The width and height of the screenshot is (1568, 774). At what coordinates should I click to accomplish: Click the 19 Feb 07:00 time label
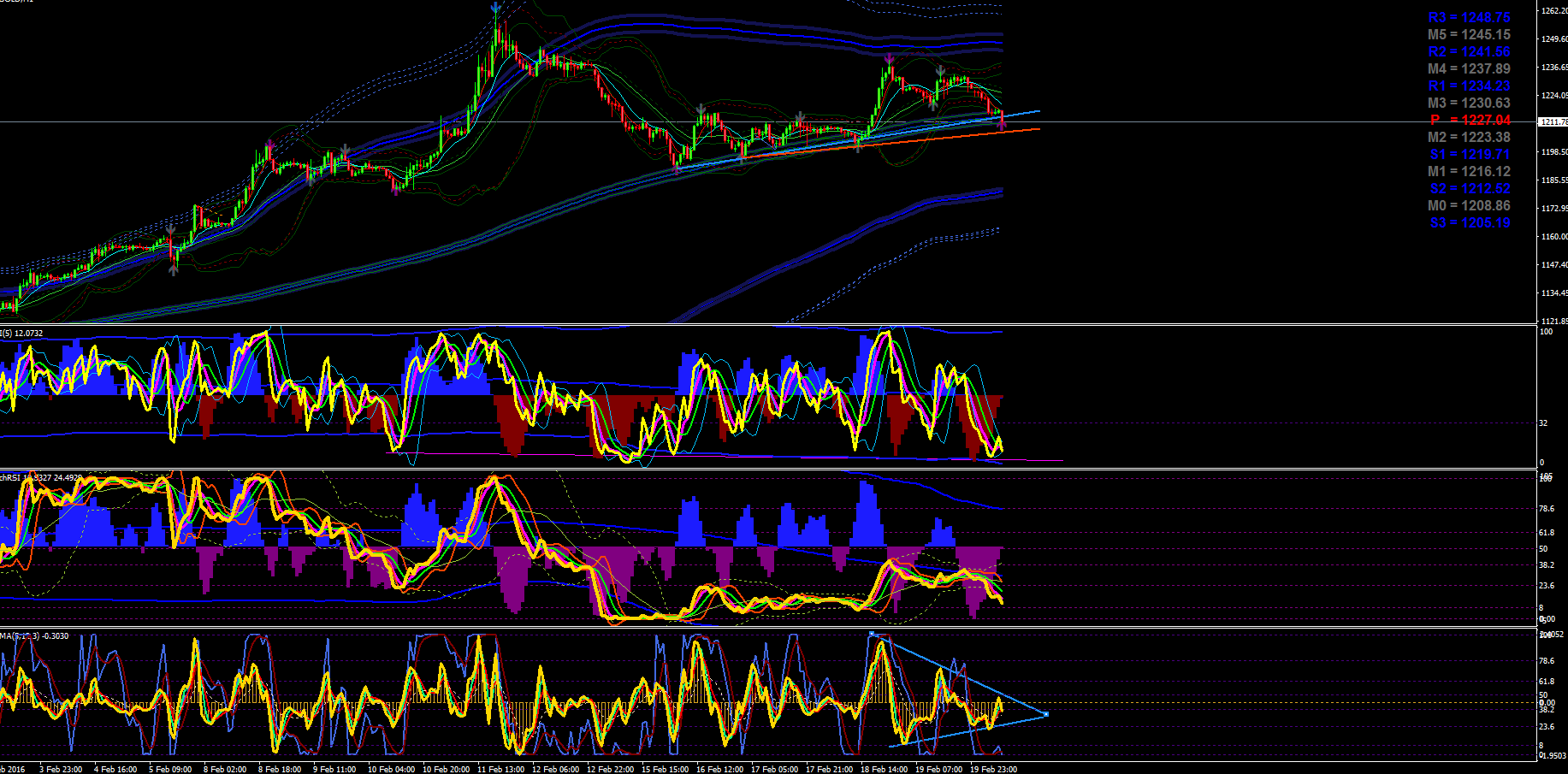[x=938, y=769]
